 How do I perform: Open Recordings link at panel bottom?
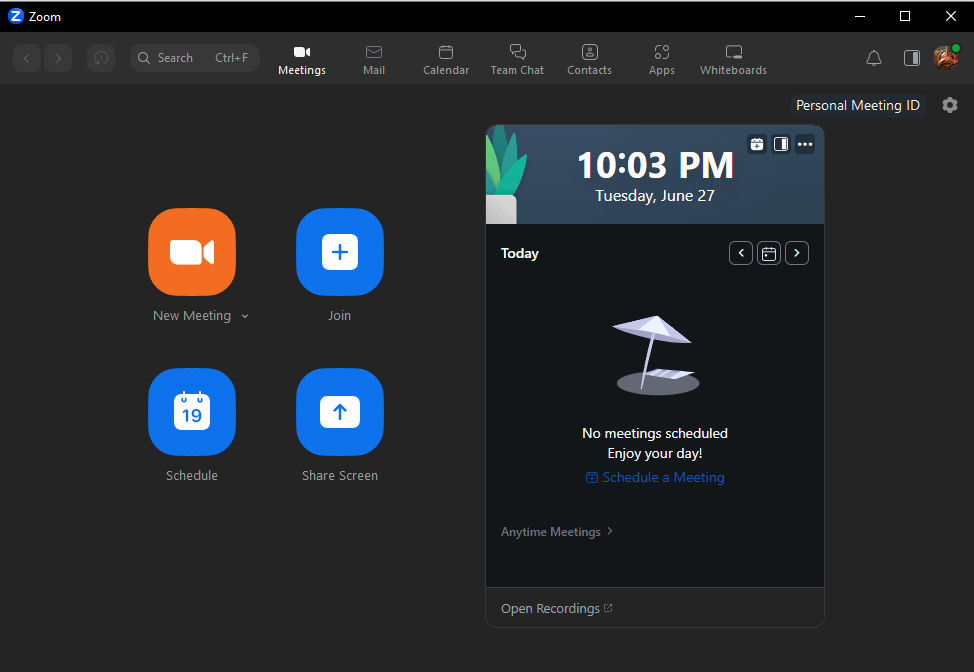(x=556, y=608)
